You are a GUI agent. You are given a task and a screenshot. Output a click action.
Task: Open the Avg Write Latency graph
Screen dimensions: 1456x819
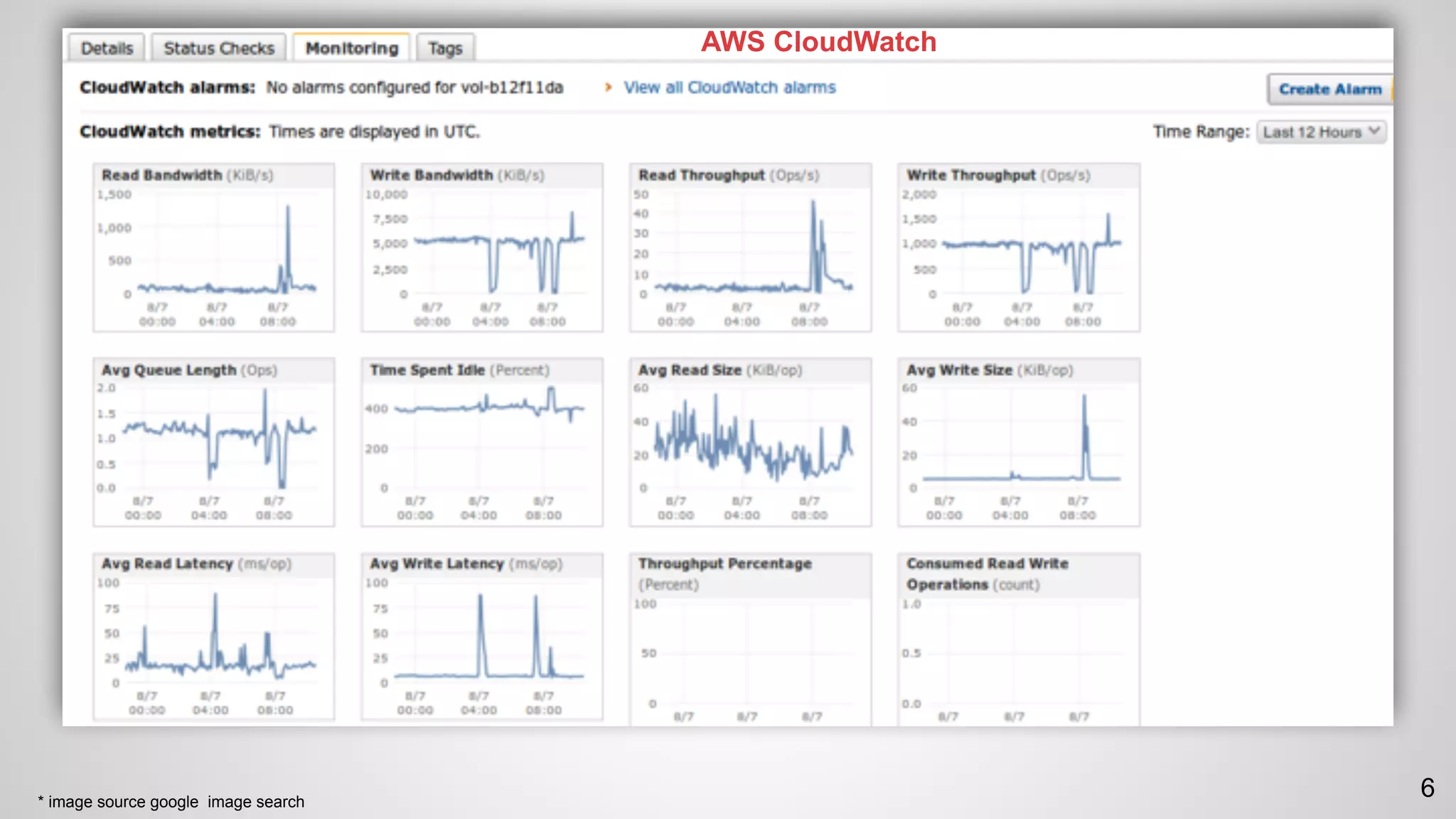tap(482, 637)
